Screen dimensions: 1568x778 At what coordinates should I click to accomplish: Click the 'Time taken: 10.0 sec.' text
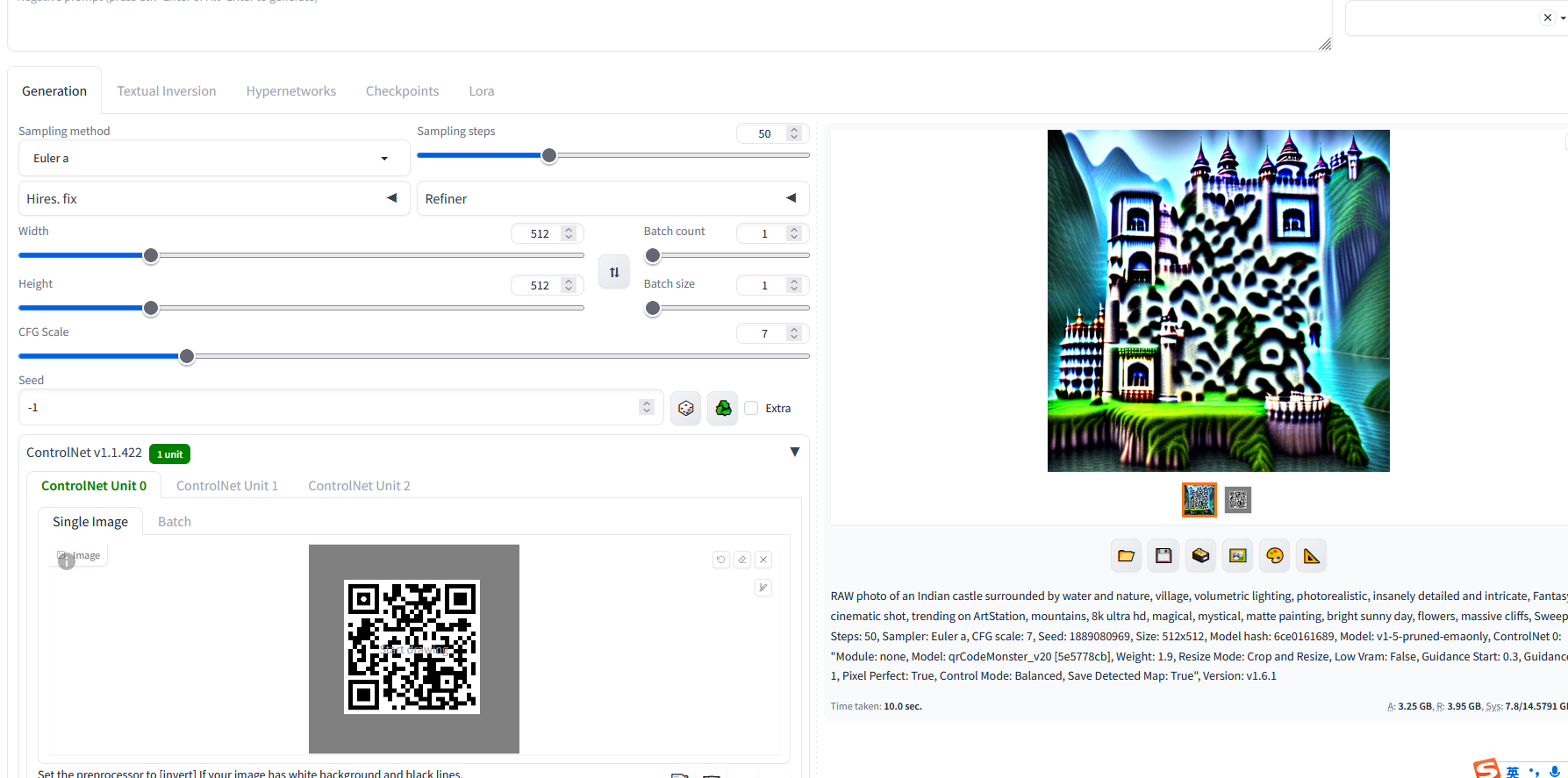(877, 706)
